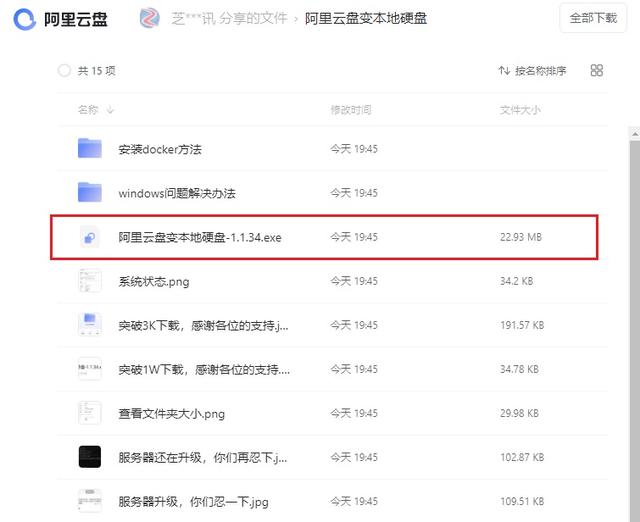Open the windows问题解决办法 folder name
Image resolution: width=640 pixels, height=522 pixels.
(177, 193)
